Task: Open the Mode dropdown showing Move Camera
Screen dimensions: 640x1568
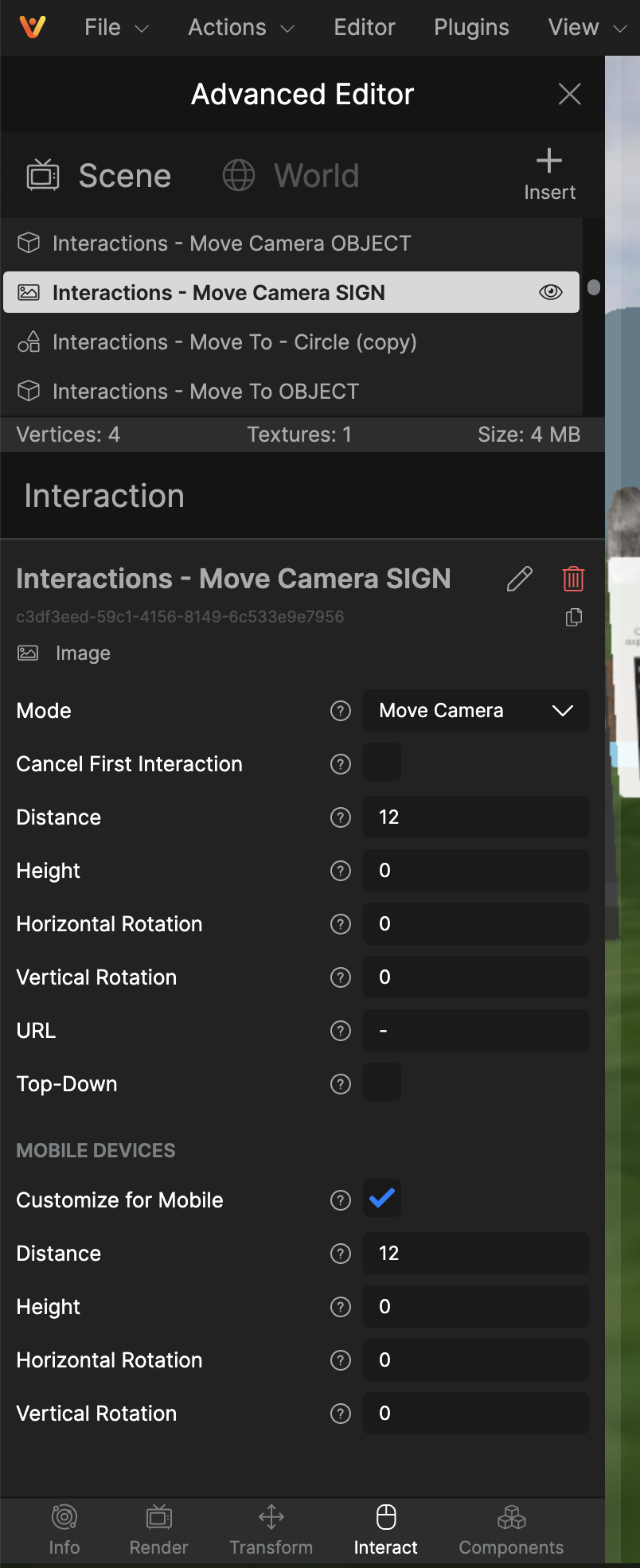Action: [x=476, y=711]
